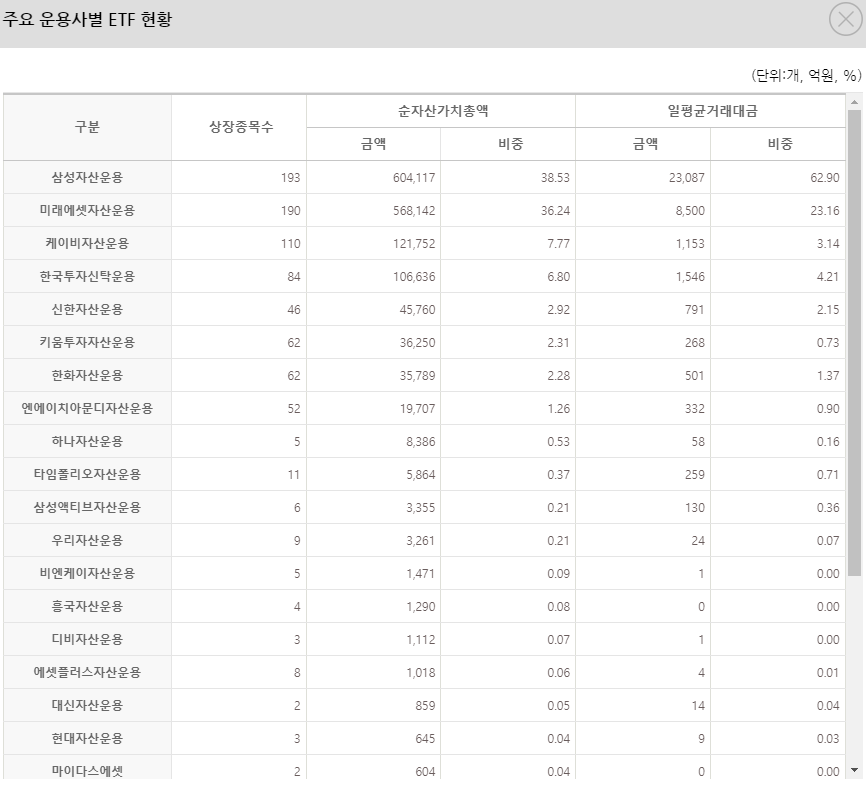Click the 순자산가치총액 header
This screenshot has width=866, height=786.
point(441,111)
